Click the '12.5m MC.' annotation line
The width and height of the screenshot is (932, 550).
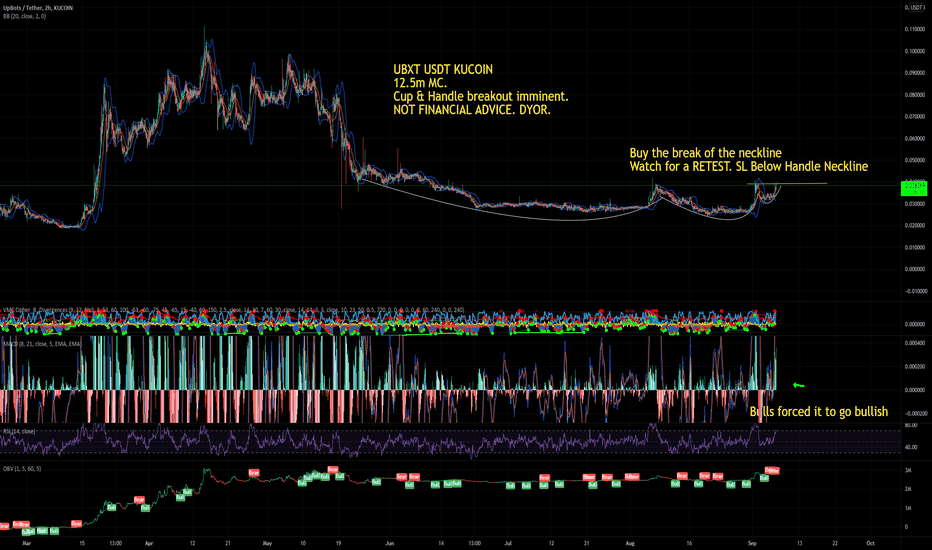click(x=420, y=83)
